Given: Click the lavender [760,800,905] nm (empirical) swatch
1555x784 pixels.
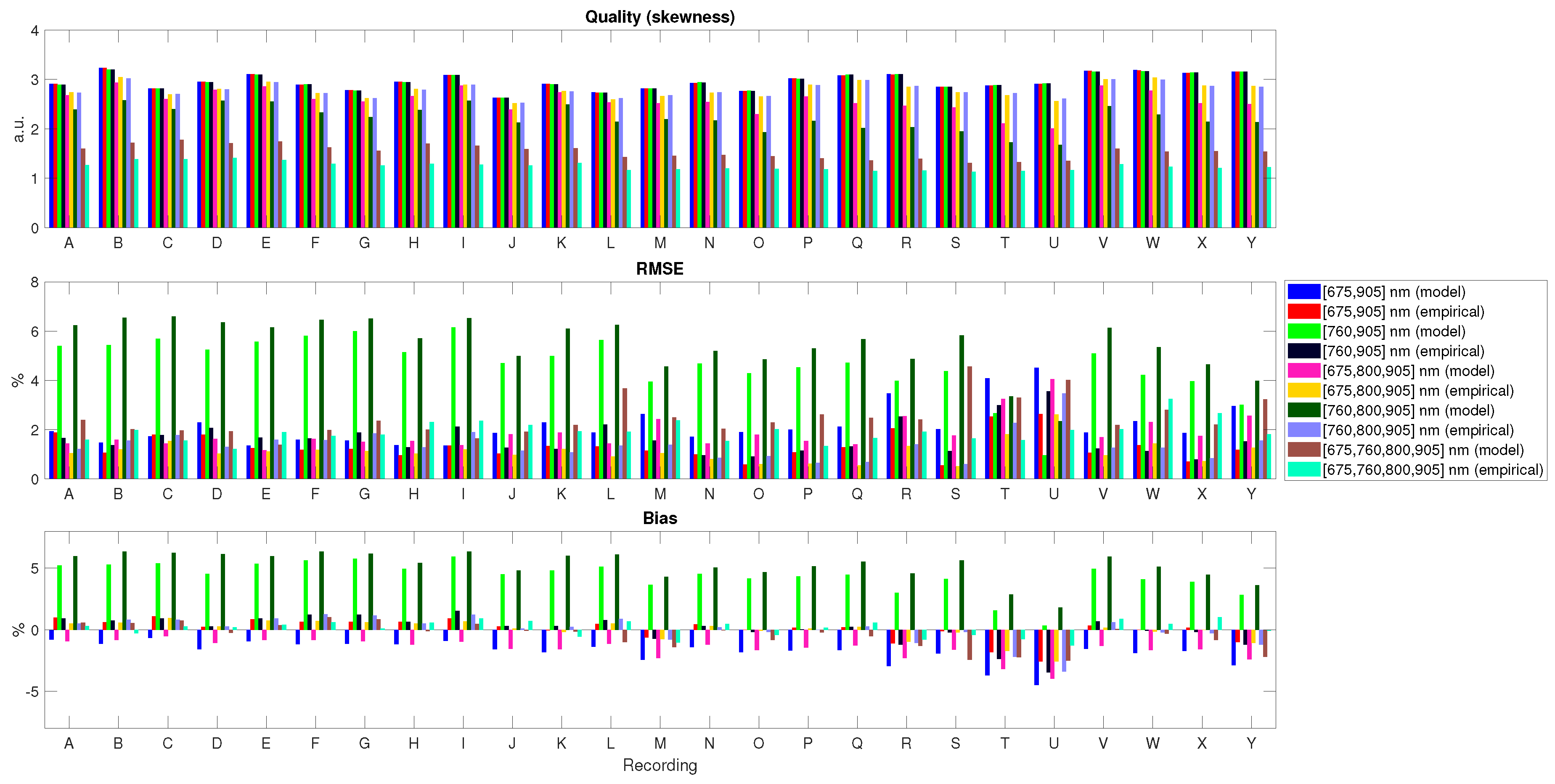Looking at the screenshot, I should click(x=1303, y=430).
